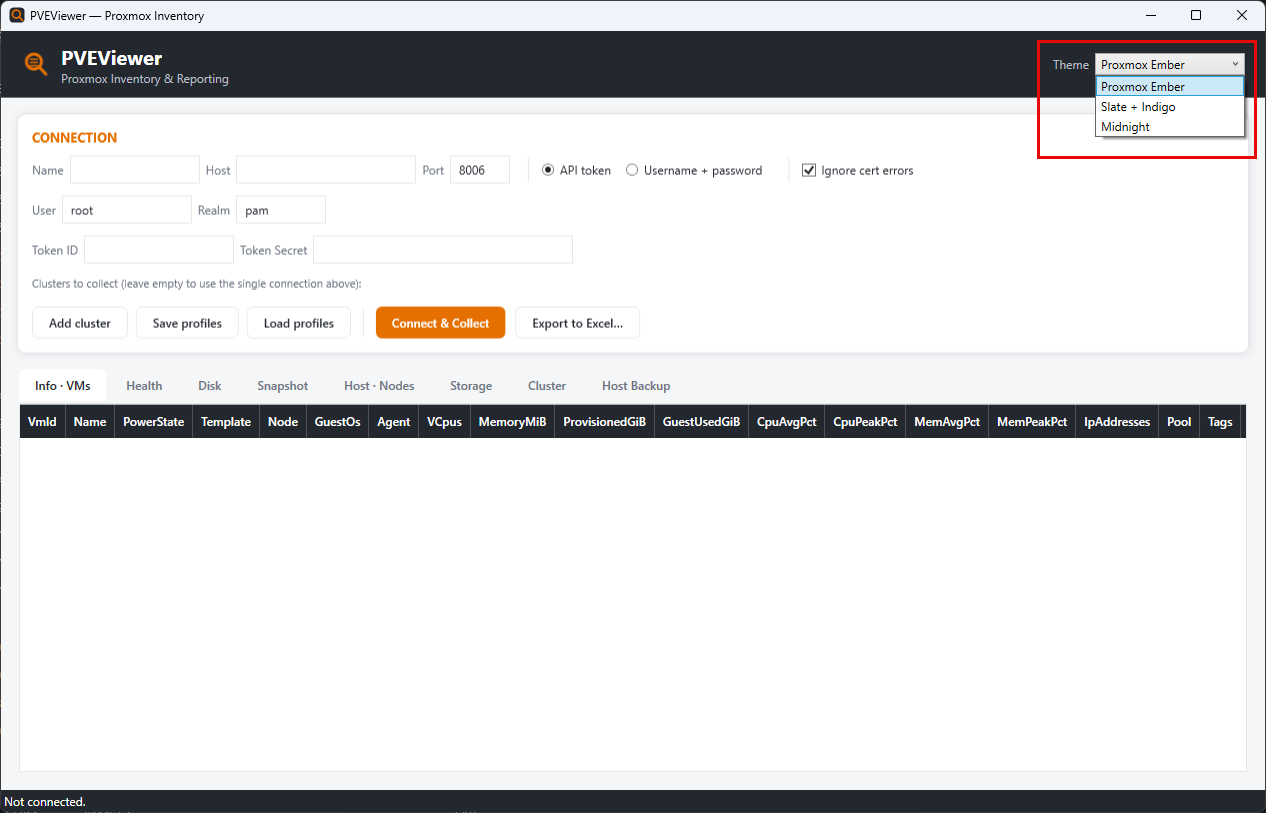This screenshot has width=1266, height=813.
Task: Sort by the GuestOs column header
Action: [x=338, y=422]
